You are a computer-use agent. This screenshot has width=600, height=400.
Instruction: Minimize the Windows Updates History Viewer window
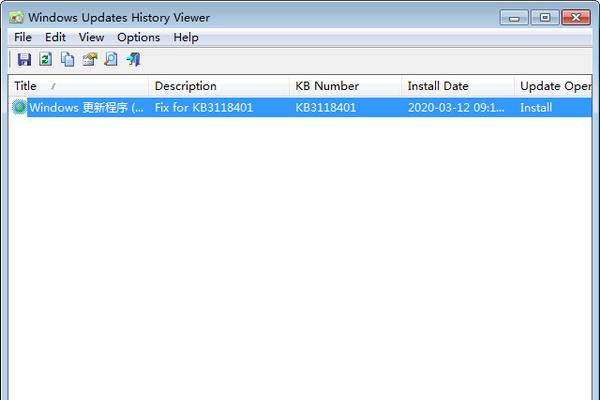514,18
